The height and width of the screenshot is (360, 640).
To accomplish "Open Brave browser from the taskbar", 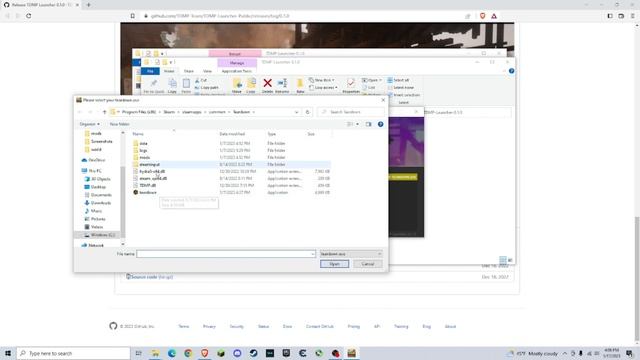I will (x=204, y=353).
